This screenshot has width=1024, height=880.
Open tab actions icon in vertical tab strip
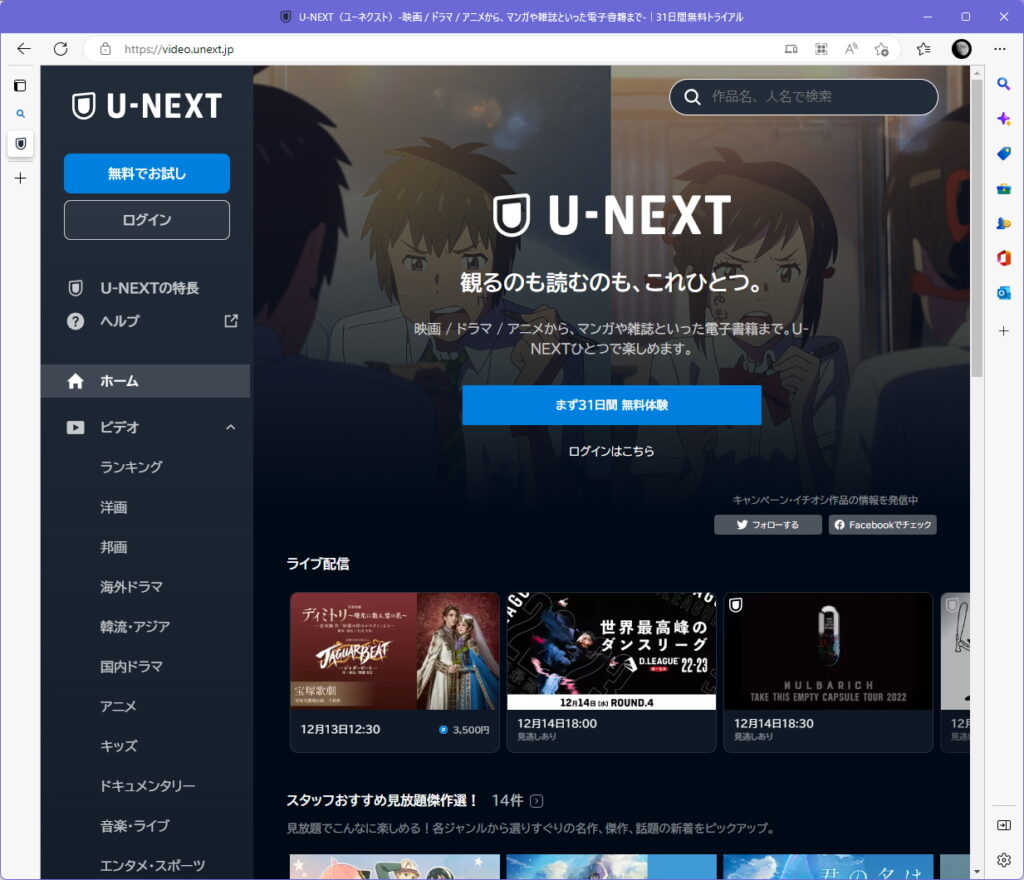click(20, 86)
